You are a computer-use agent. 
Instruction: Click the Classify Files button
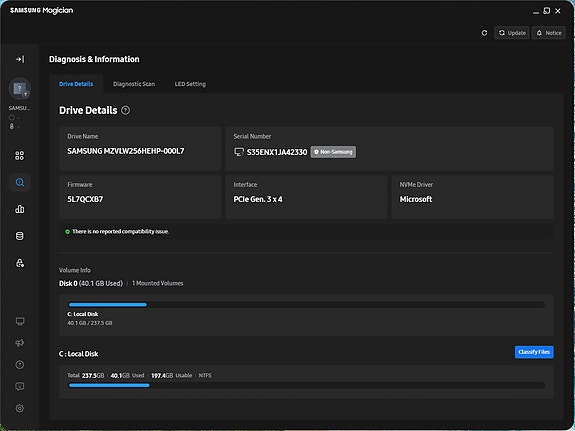(534, 352)
